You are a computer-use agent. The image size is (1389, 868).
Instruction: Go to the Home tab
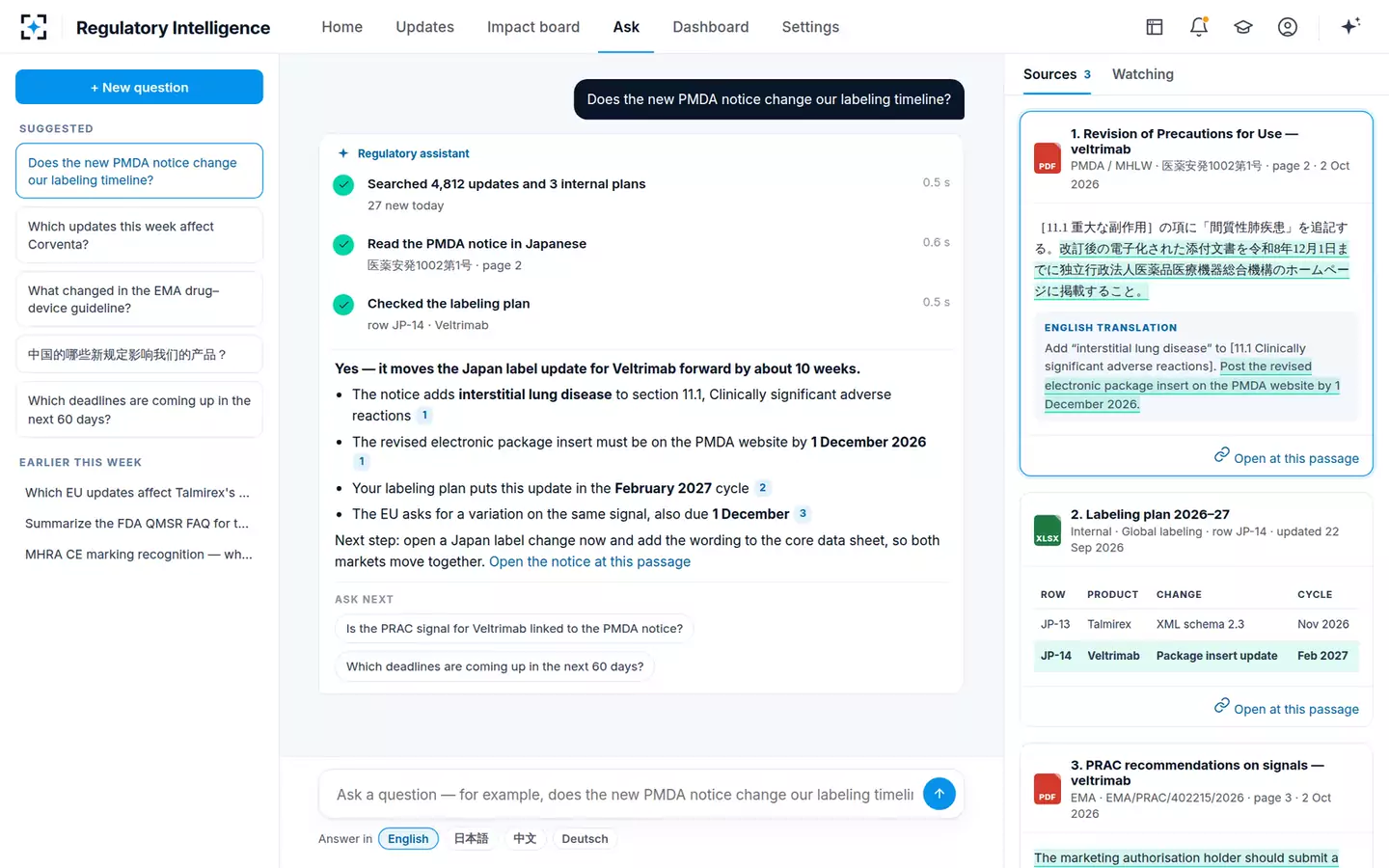tap(342, 27)
